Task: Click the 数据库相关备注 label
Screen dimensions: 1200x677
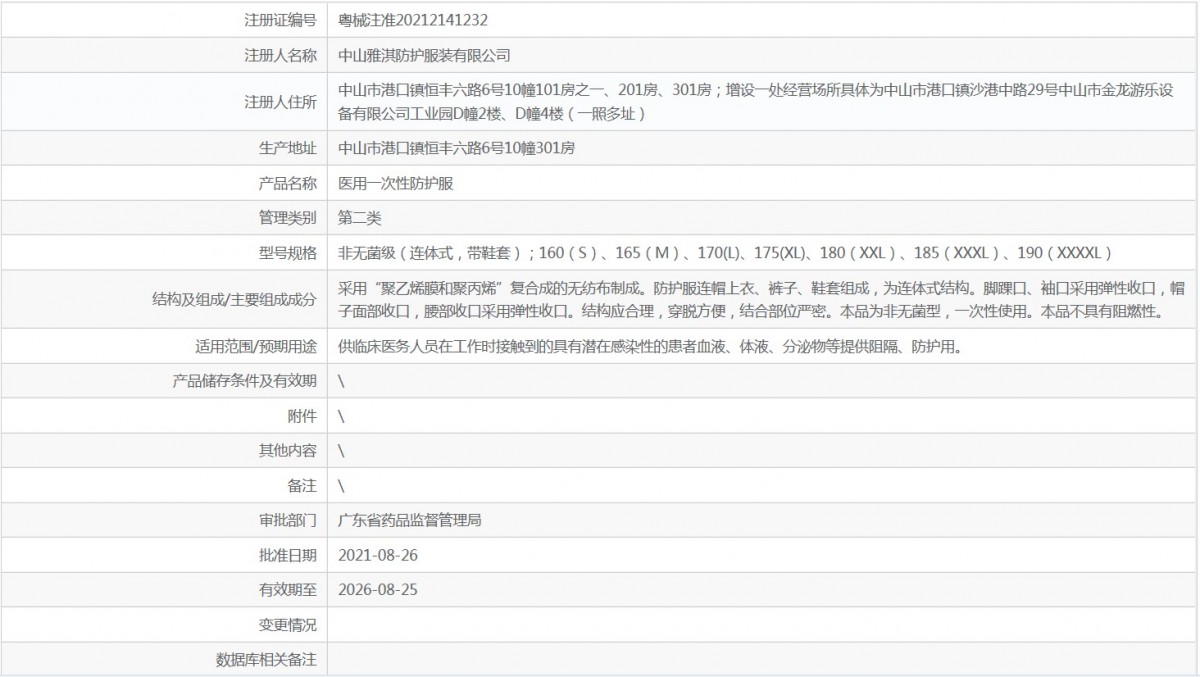Action: 266,660
